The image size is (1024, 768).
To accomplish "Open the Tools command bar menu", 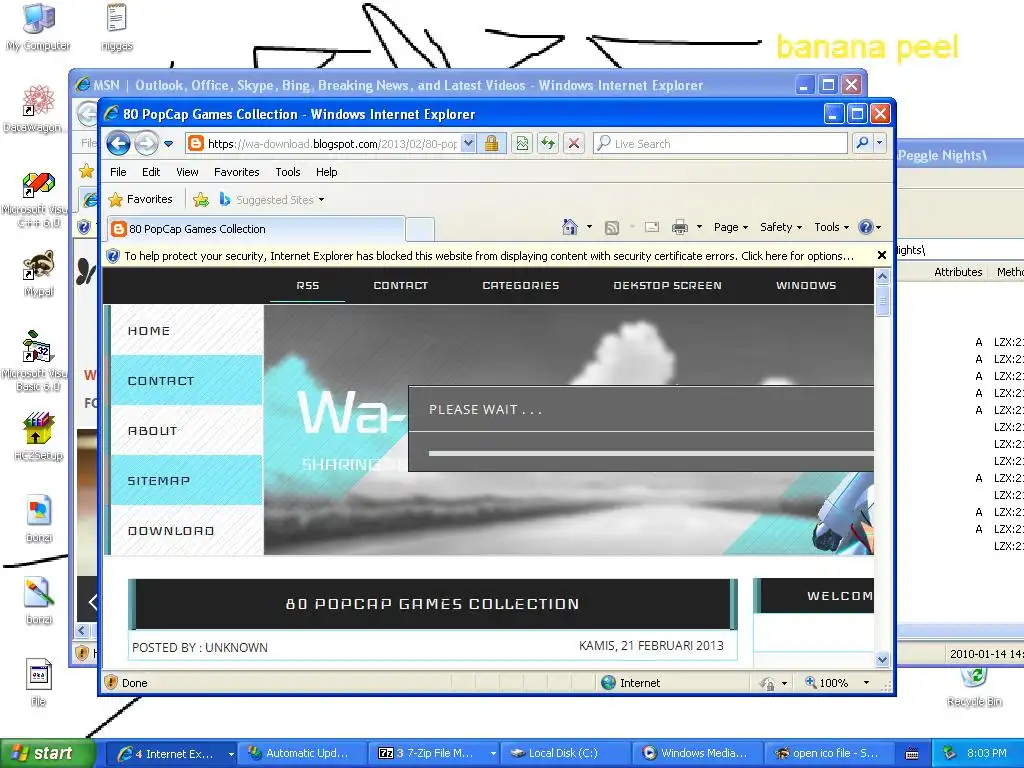I will tap(831, 227).
